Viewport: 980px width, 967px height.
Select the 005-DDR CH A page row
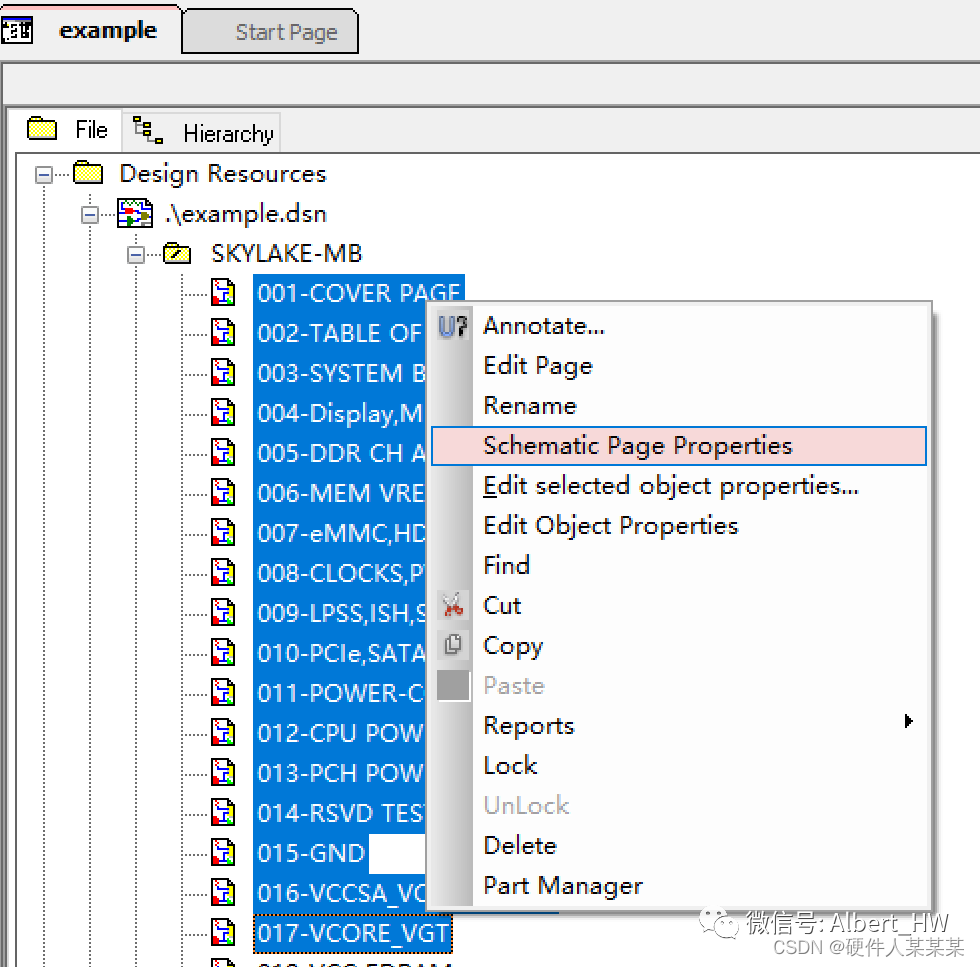339,453
